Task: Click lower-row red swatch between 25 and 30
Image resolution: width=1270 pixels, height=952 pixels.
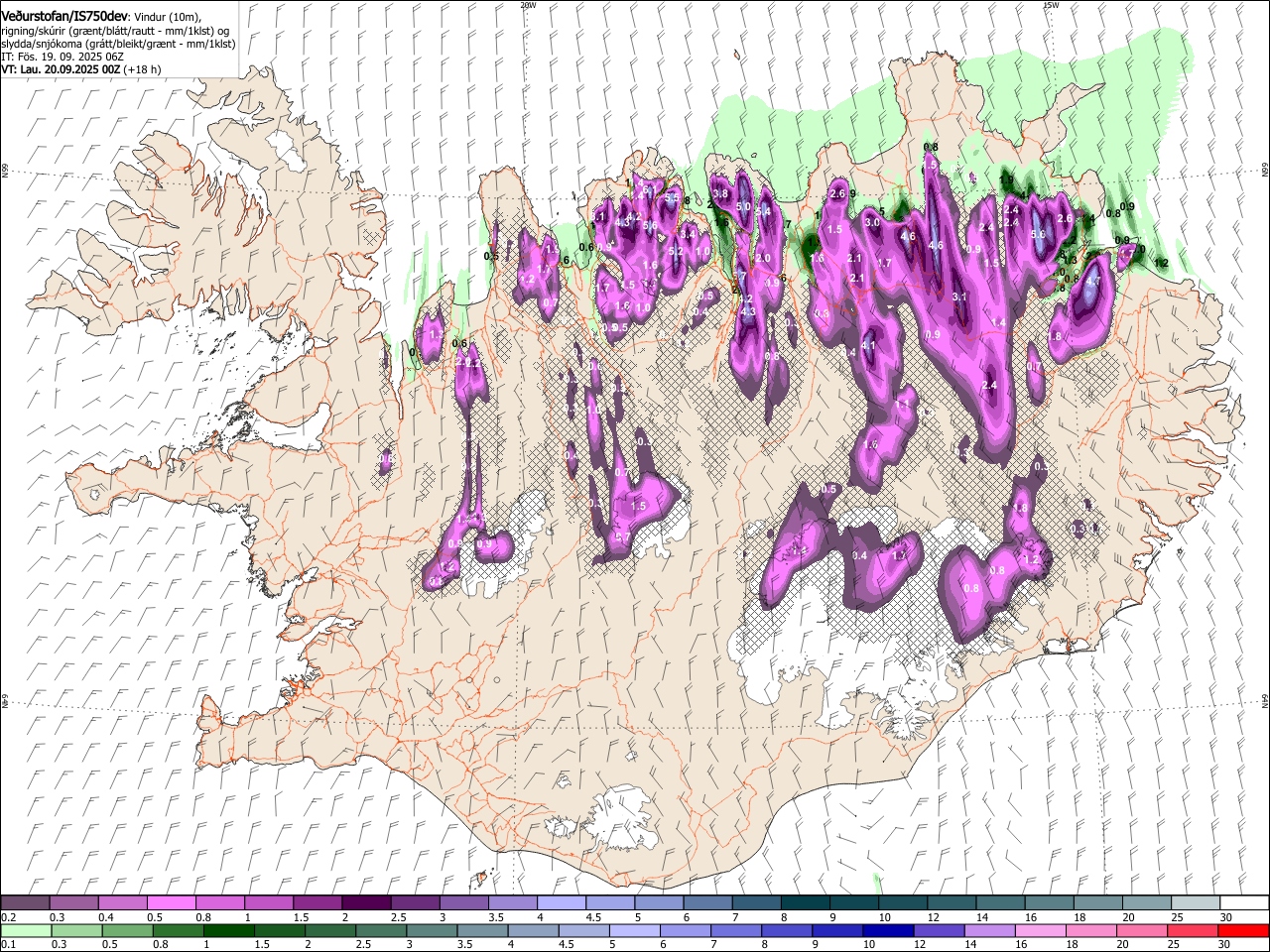Action: pos(1193,930)
